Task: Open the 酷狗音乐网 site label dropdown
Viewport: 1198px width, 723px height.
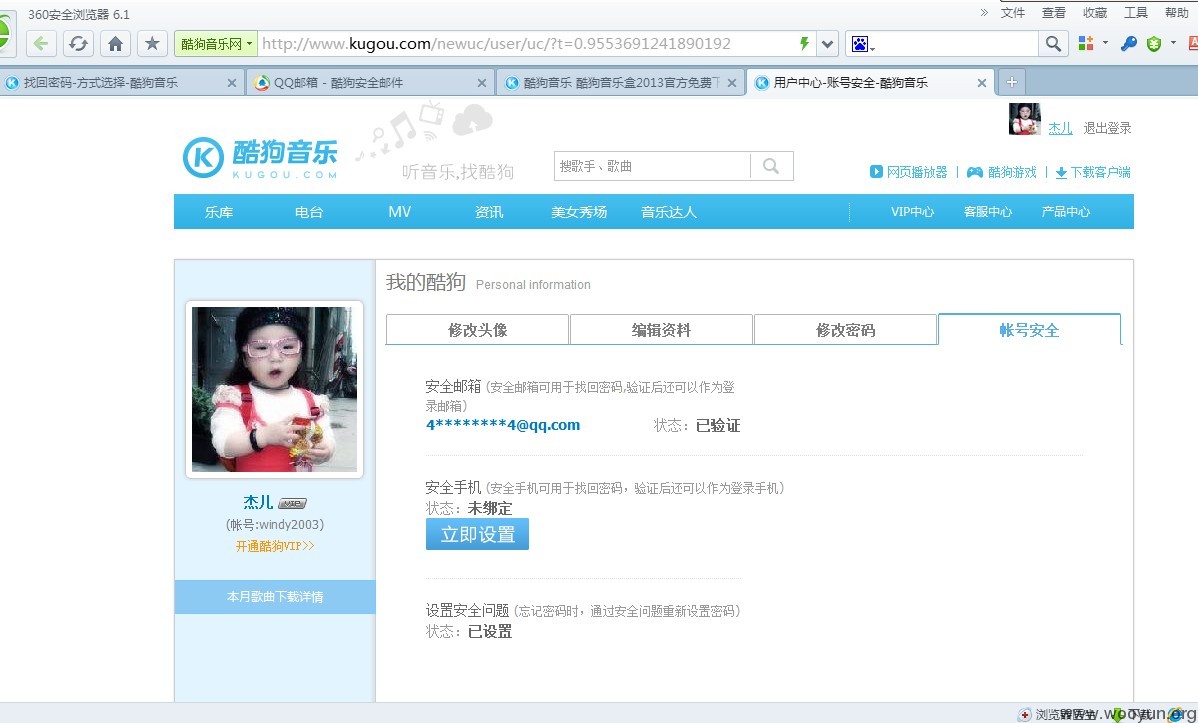Action: pyautogui.click(x=216, y=44)
